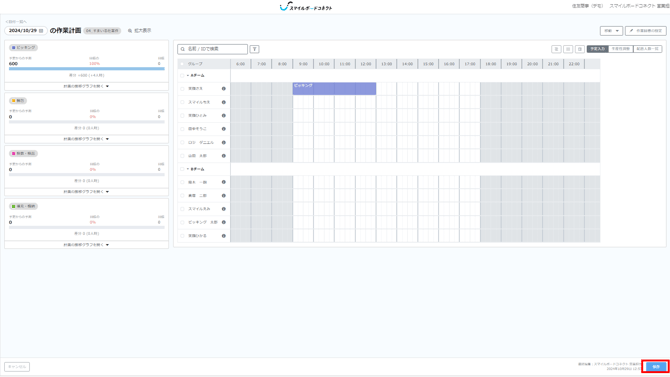670x377 pixels.
Task: Open the dropdown left of 作業目標の設定
Action: 611,31
